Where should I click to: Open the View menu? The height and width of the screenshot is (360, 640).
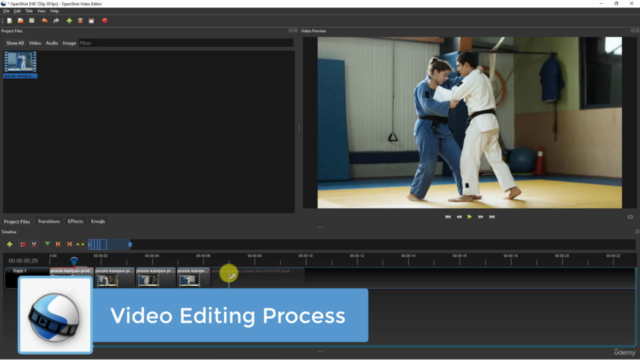(41, 11)
